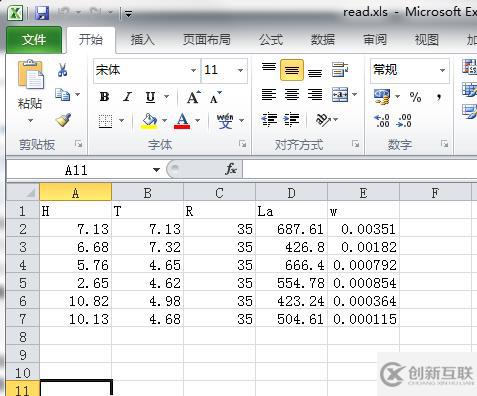Click the Decrease Decimal icon
The image size is (477, 396).
point(404,121)
